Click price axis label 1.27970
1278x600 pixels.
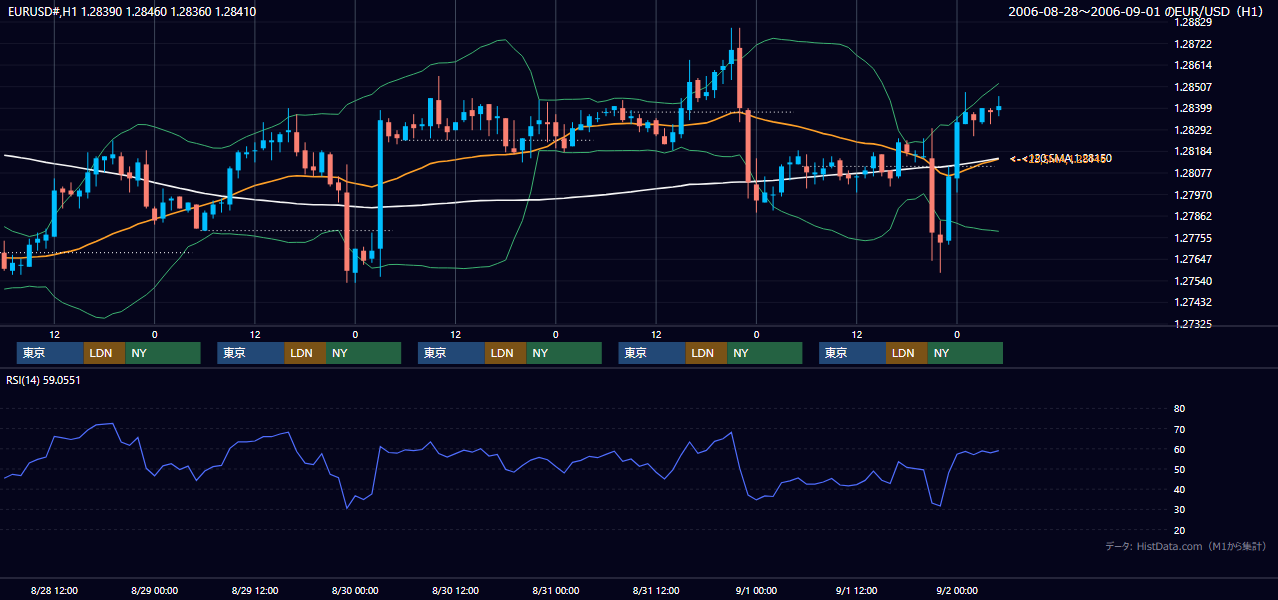tap(1192, 195)
